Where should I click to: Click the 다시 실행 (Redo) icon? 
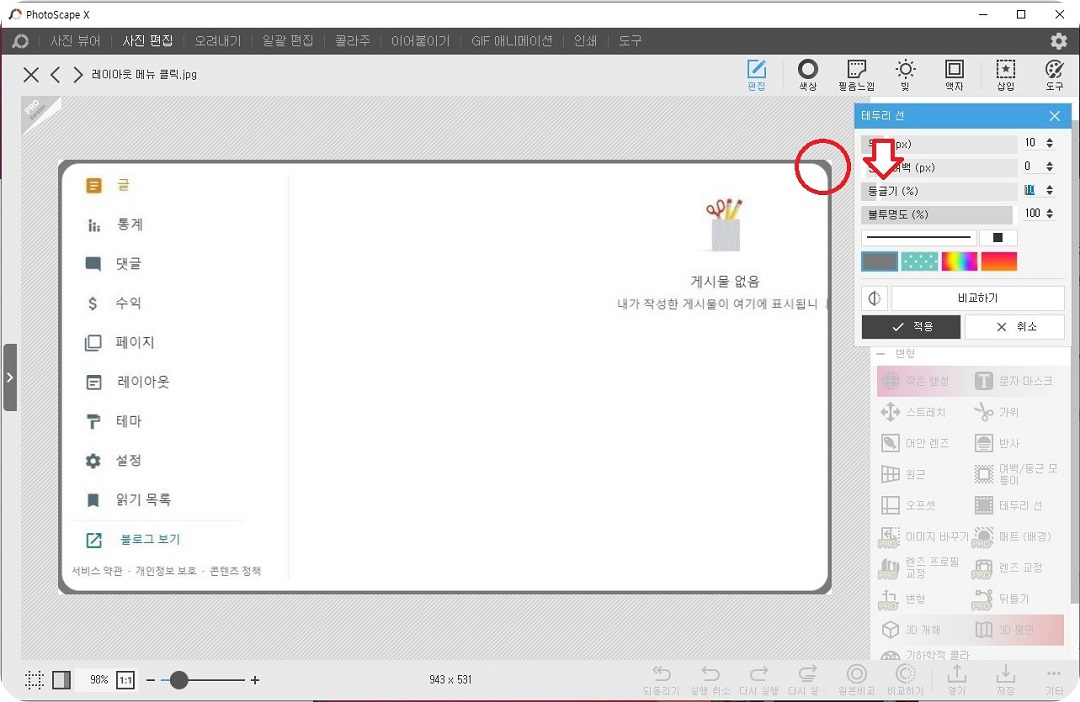[758, 680]
